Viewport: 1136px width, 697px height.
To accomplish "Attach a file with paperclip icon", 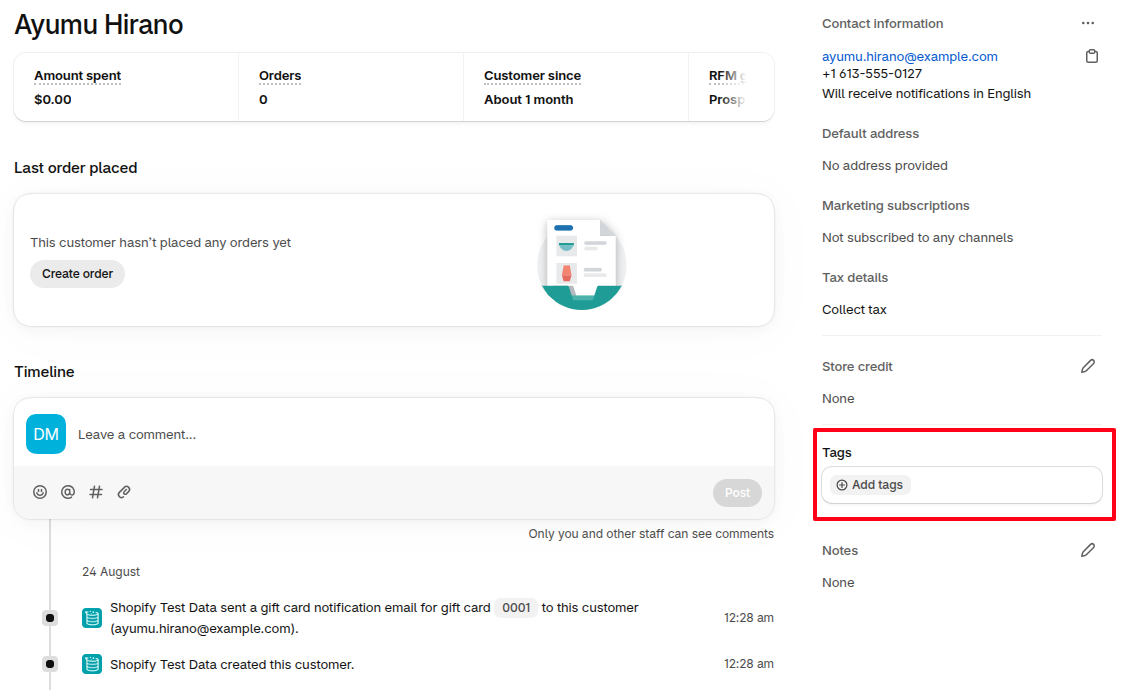I will click(x=124, y=492).
